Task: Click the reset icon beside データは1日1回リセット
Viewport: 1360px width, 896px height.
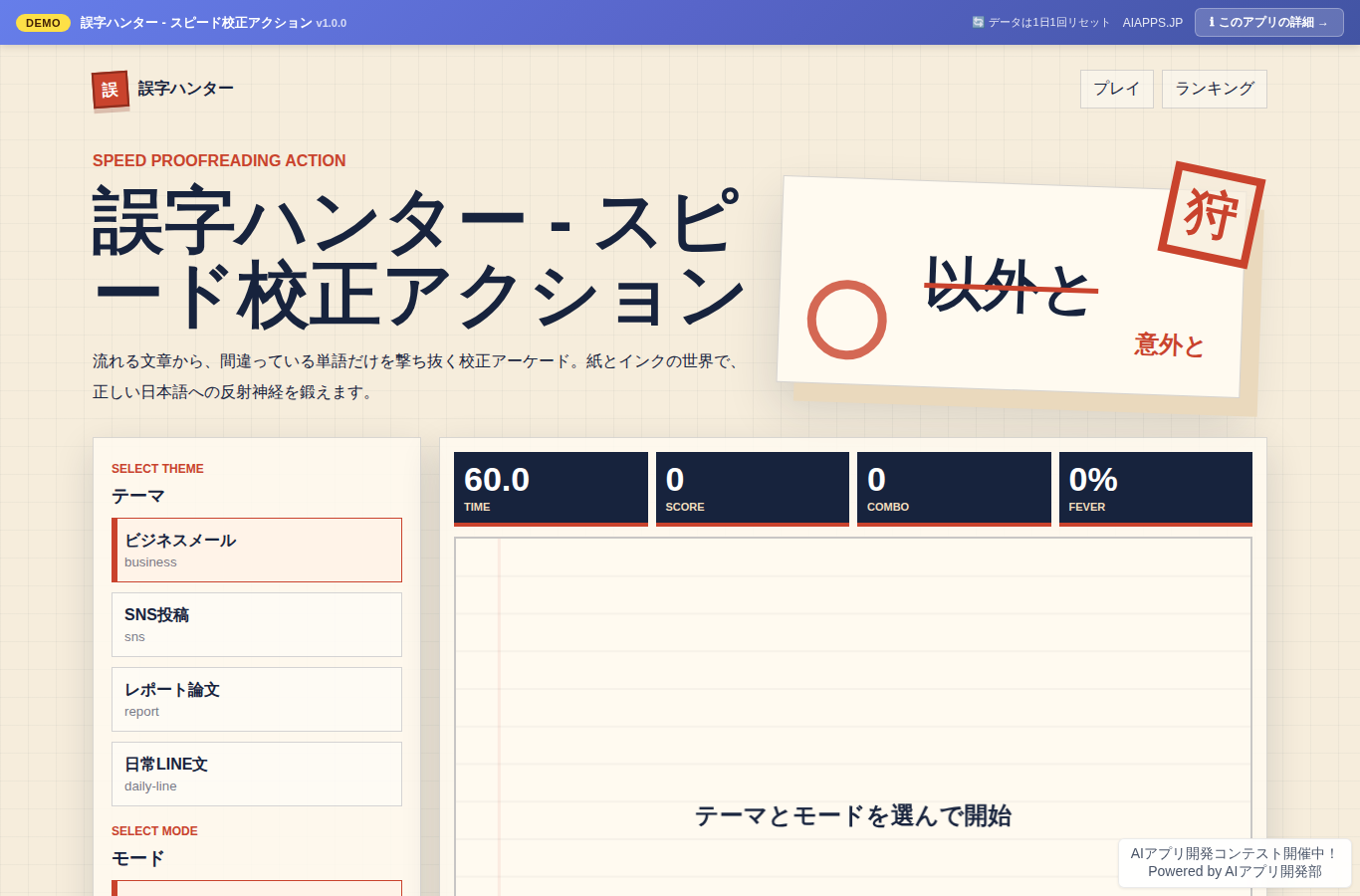Action: (978, 22)
